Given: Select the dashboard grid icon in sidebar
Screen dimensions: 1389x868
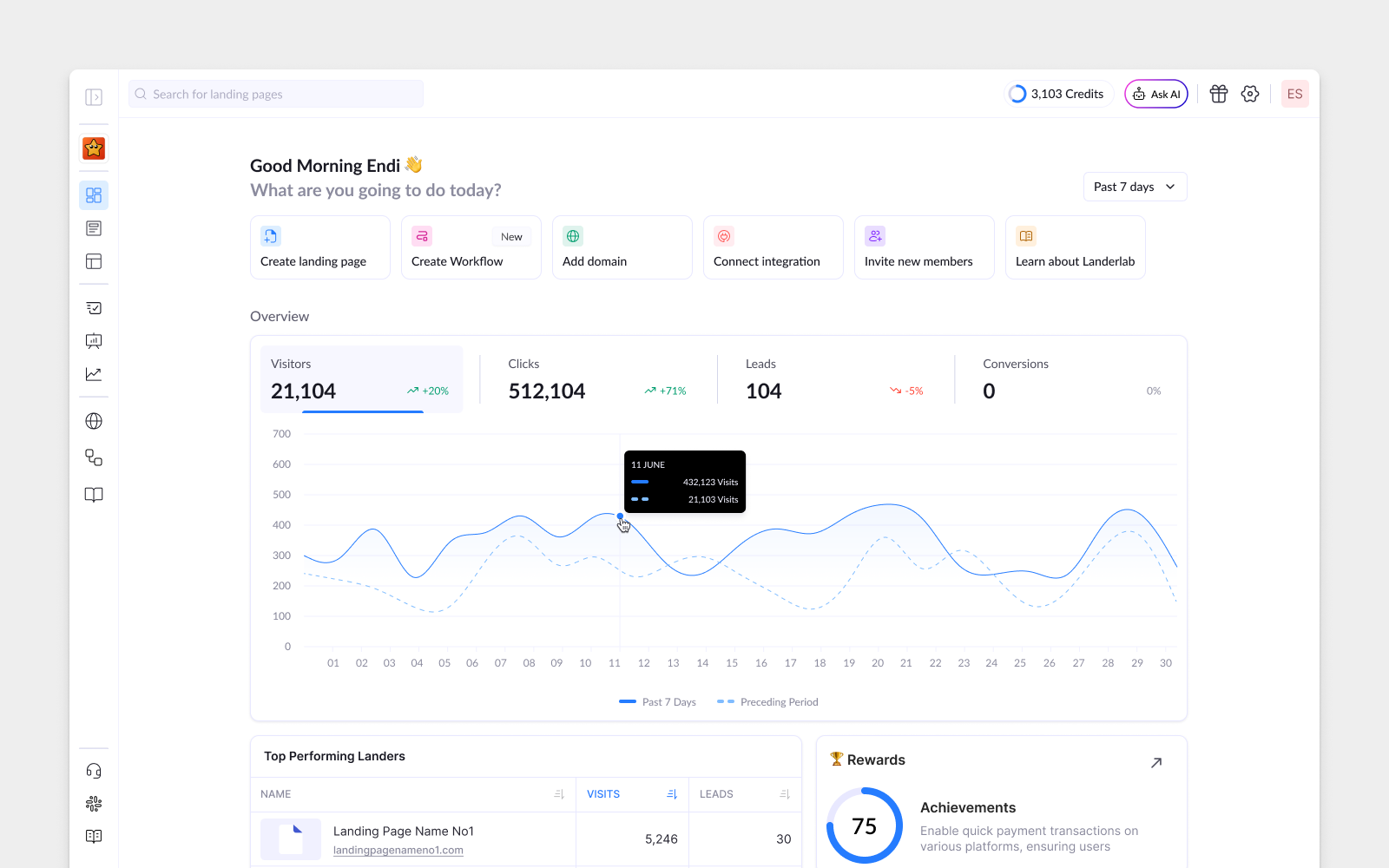Looking at the screenshot, I should (x=94, y=195).
